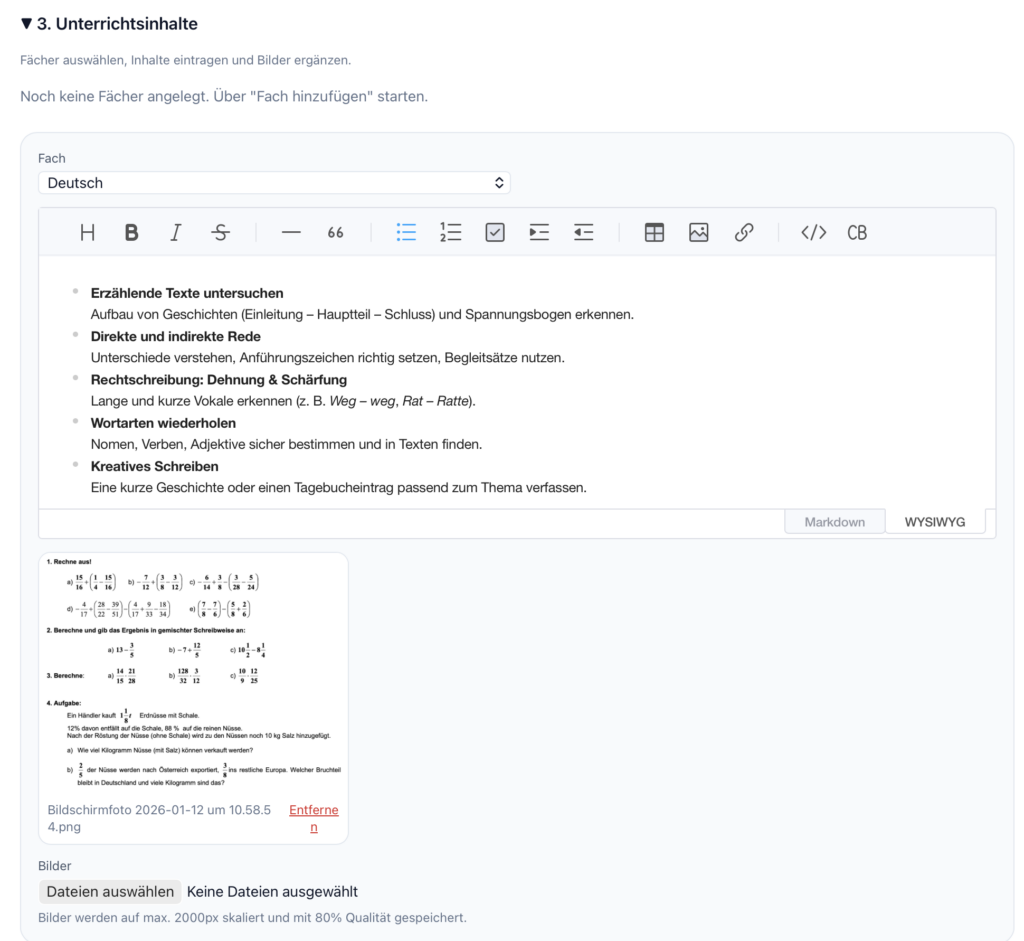Insert a blockquote using the 66 icon
The image size is (1024, 941).
(x=335, y=233)
